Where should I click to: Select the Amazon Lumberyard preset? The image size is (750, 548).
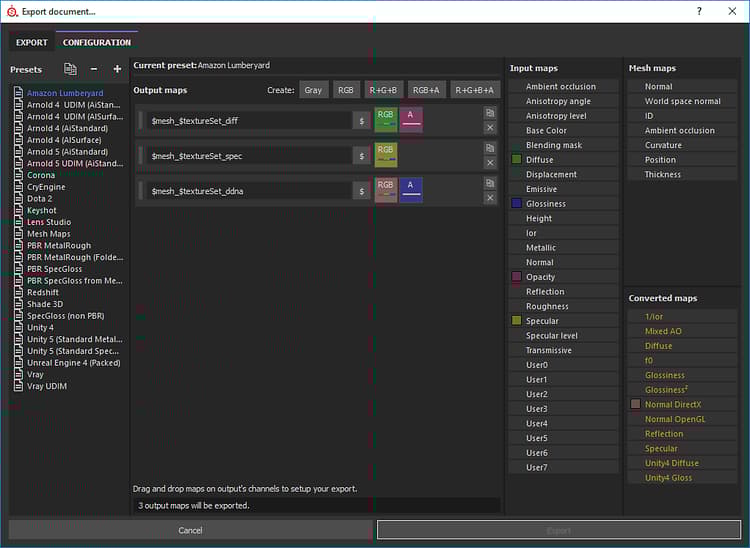pyautogui.click(x=65, y=93)
